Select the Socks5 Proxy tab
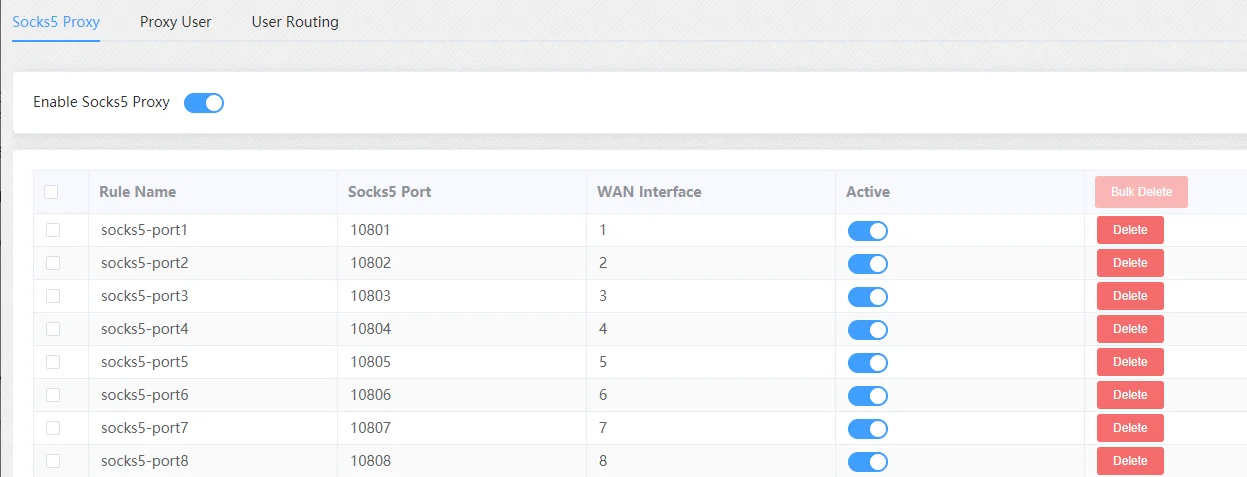Viewport: 1247px width, 477px height. tap(56, 21)
